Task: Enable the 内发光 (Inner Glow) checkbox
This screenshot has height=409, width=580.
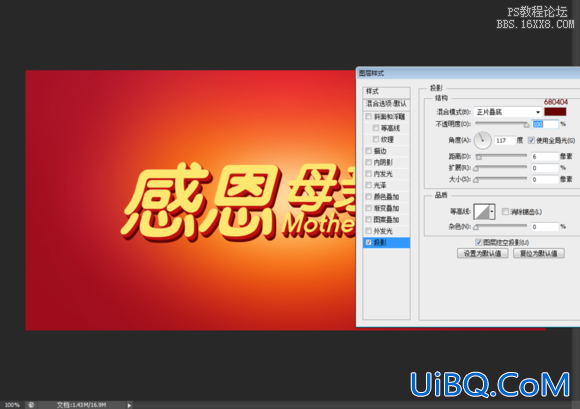Action: coord(368,173)
